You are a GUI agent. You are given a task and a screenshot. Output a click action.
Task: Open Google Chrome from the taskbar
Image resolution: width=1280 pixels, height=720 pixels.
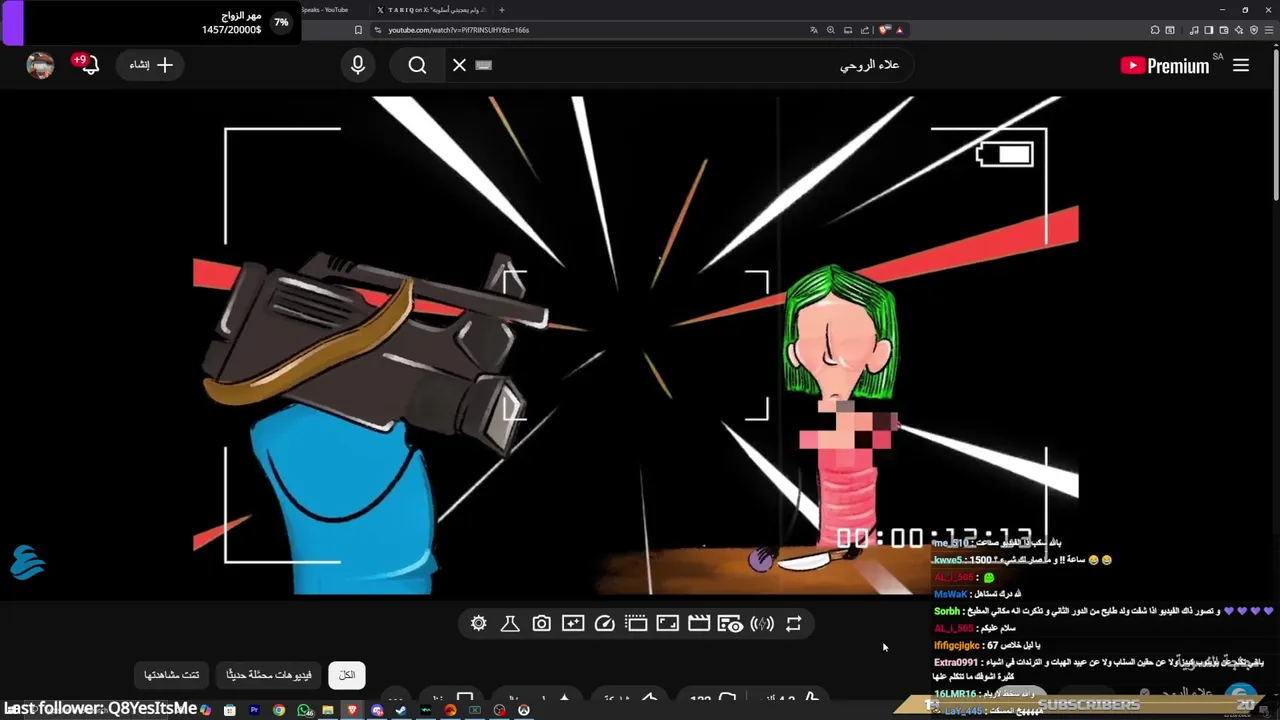coord(279,710)
